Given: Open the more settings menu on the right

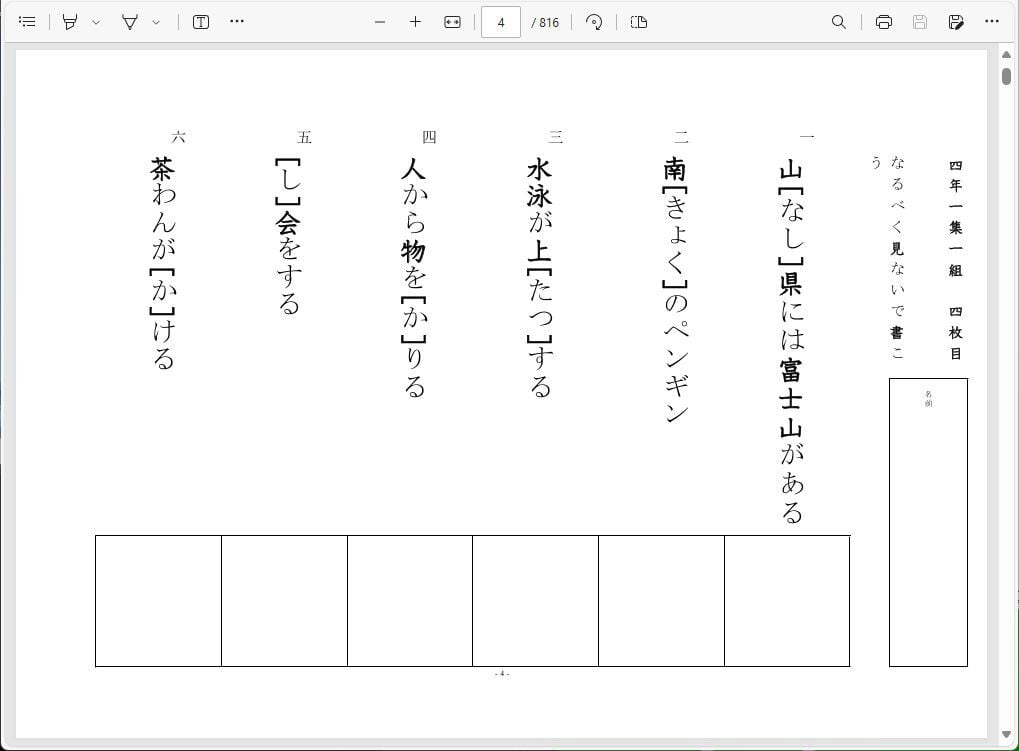Looking at the screenshot, I should tap(992, 21).
